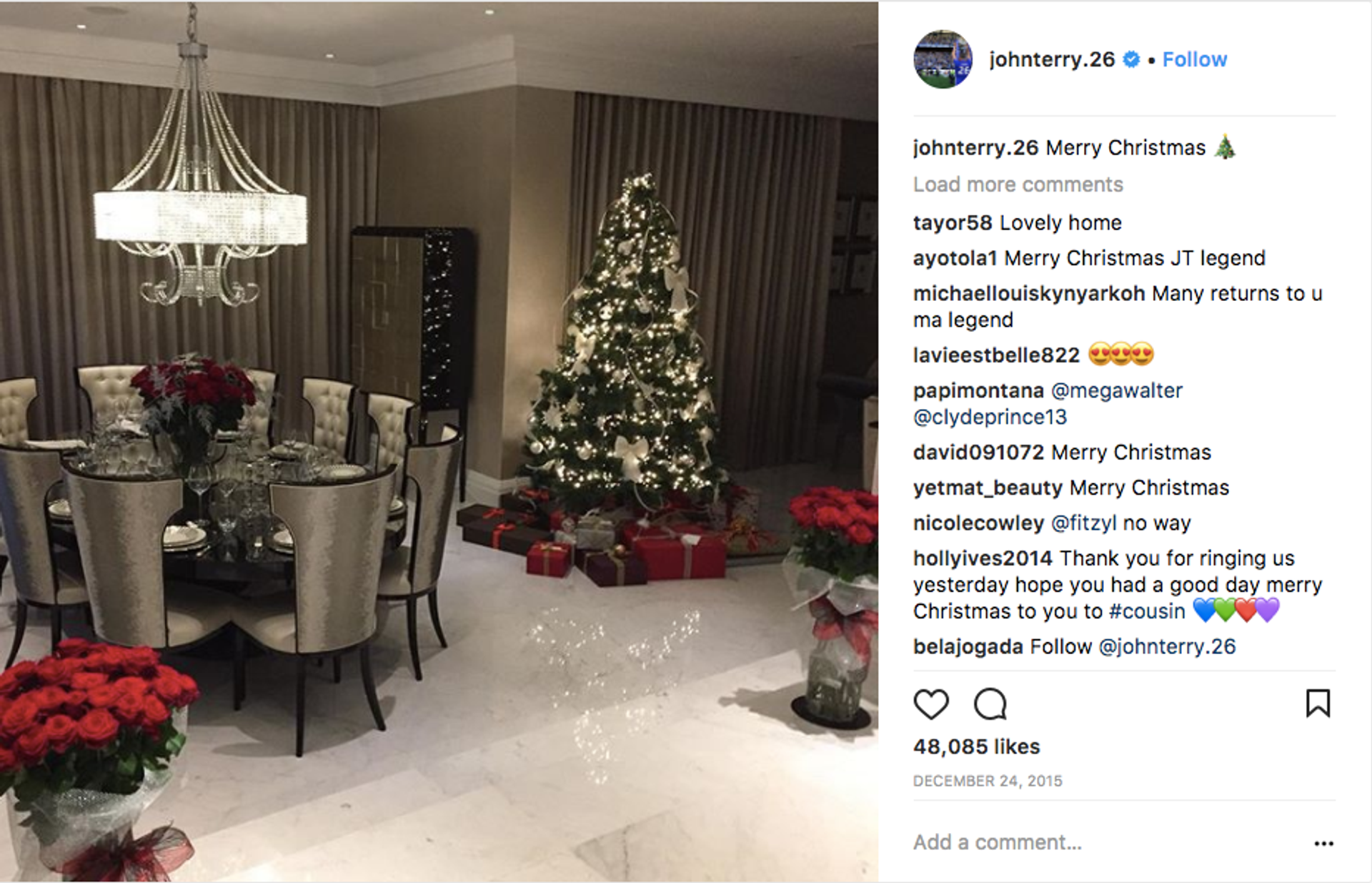Open comments with the speech bubble icon
Image resolution: width=1372 pixels, height=883 pixels.
pos(990,704)
